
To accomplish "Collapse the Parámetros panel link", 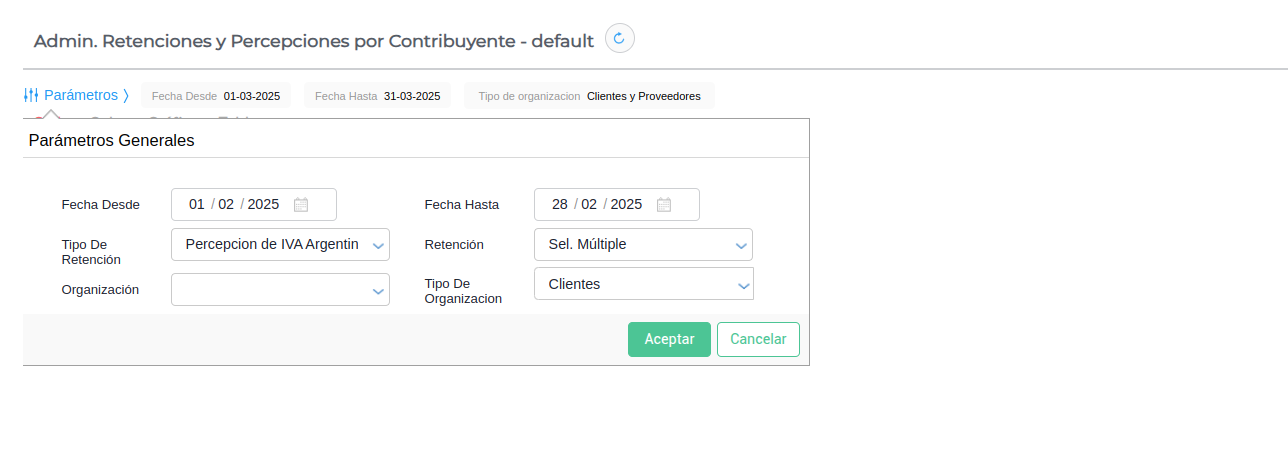I will coord(81,95).
